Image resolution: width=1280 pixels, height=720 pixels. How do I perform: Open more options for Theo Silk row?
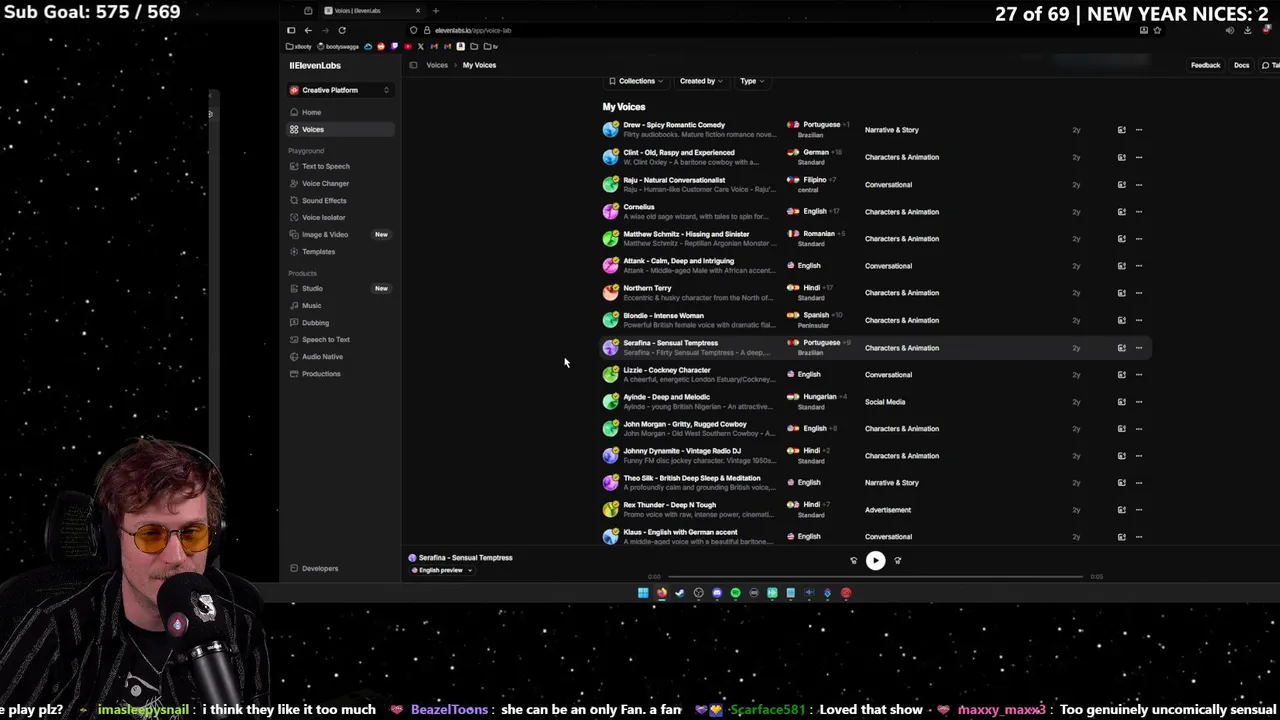pyautogui.click(x=1139, y=483)
